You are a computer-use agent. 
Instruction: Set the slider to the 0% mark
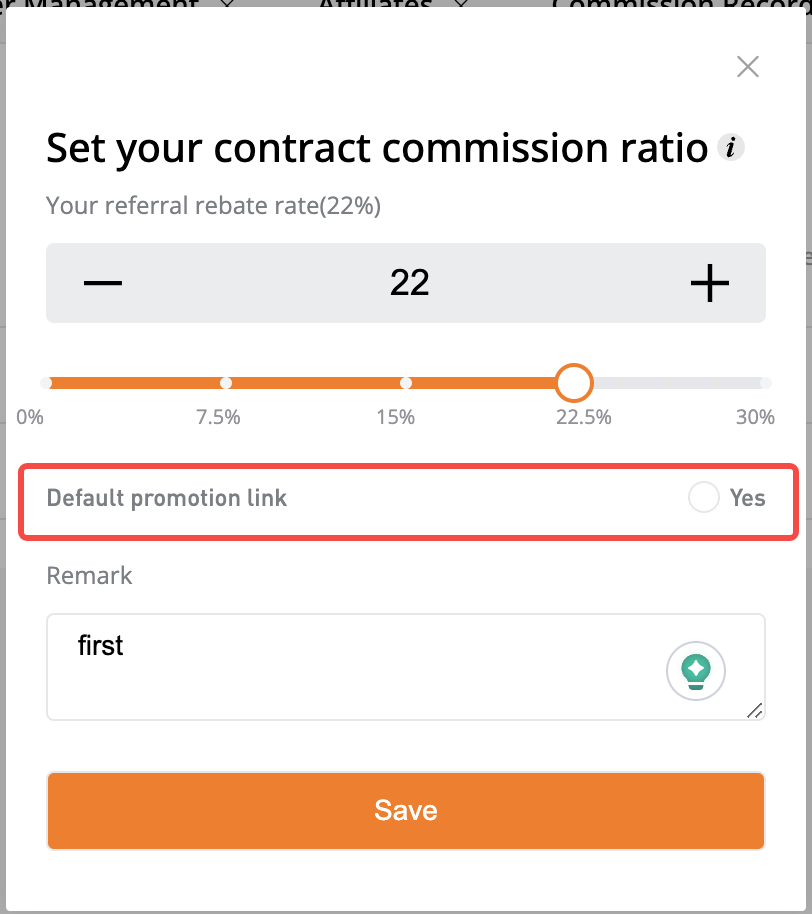coord(46,383)
